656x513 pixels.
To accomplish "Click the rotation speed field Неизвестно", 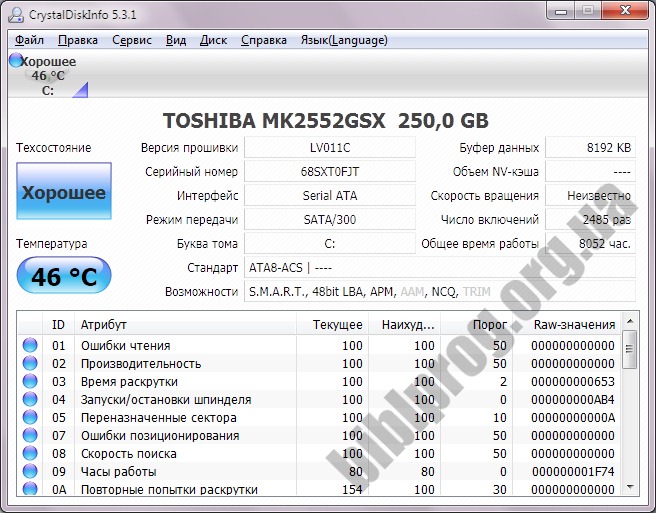I will point(590,195).
